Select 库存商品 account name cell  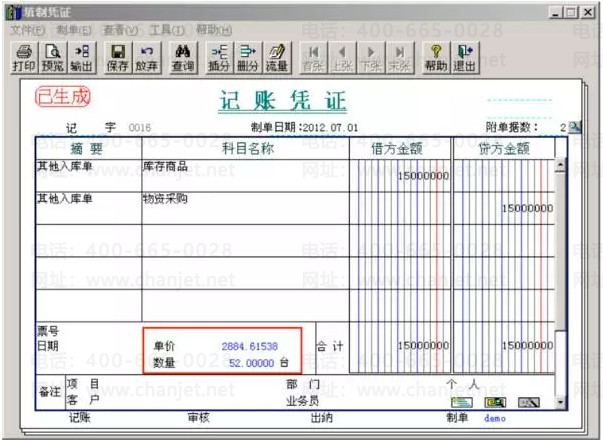245,175
